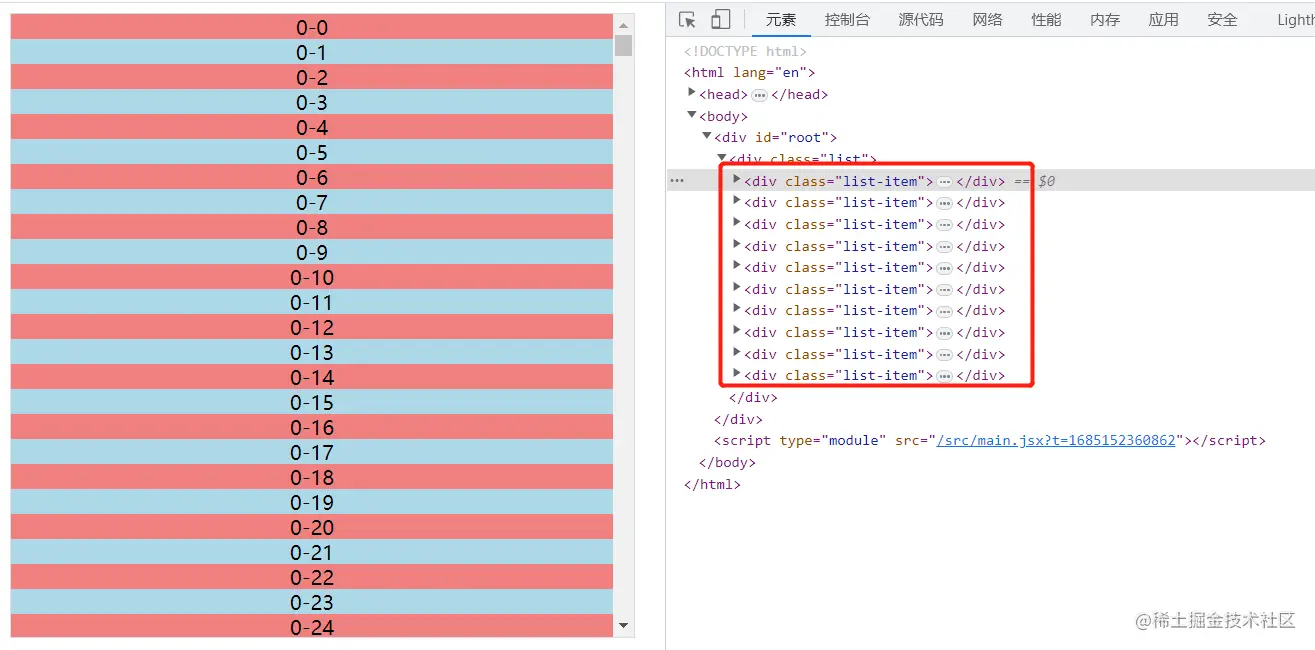Click the ellipsis badge in the $0 list-item row

pyautogui.click(x=944, y=182)
